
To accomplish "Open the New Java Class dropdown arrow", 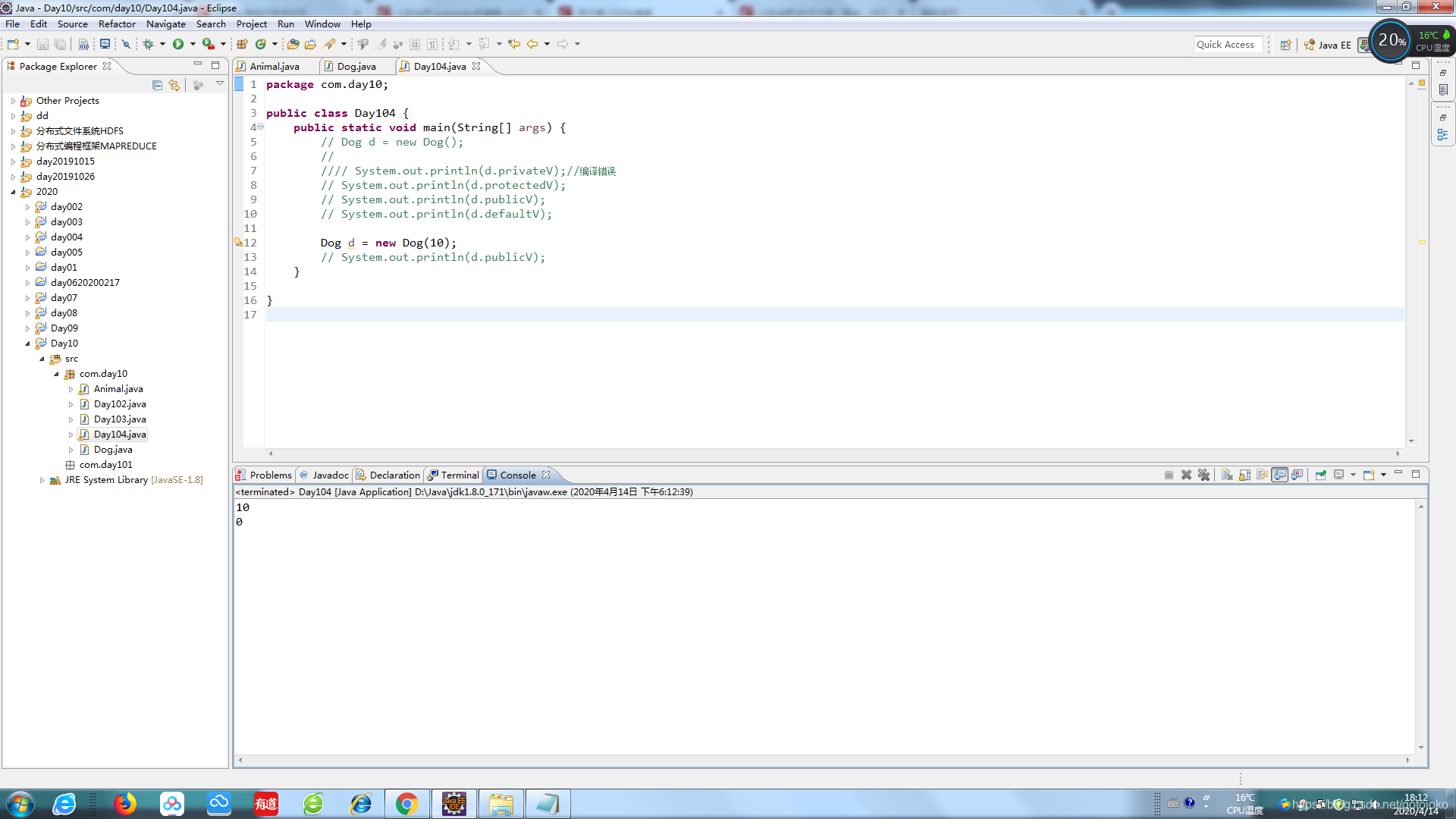I will pos(275,44).
